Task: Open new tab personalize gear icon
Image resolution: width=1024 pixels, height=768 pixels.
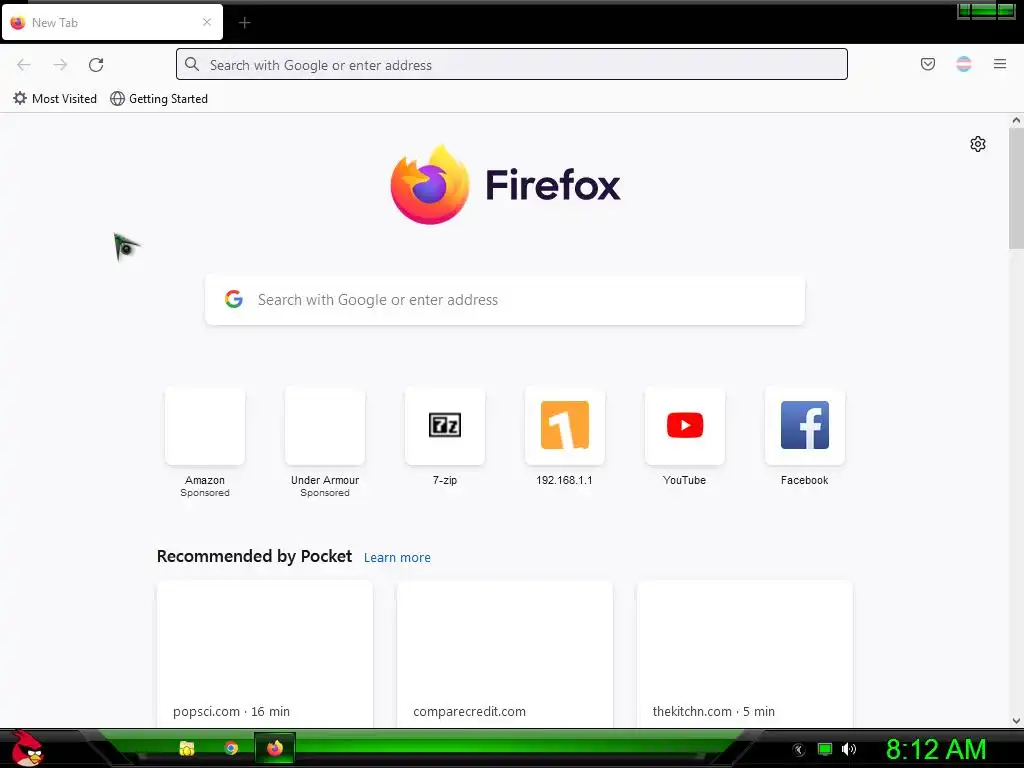Action: pyautogui.click(x=978, y=144)
